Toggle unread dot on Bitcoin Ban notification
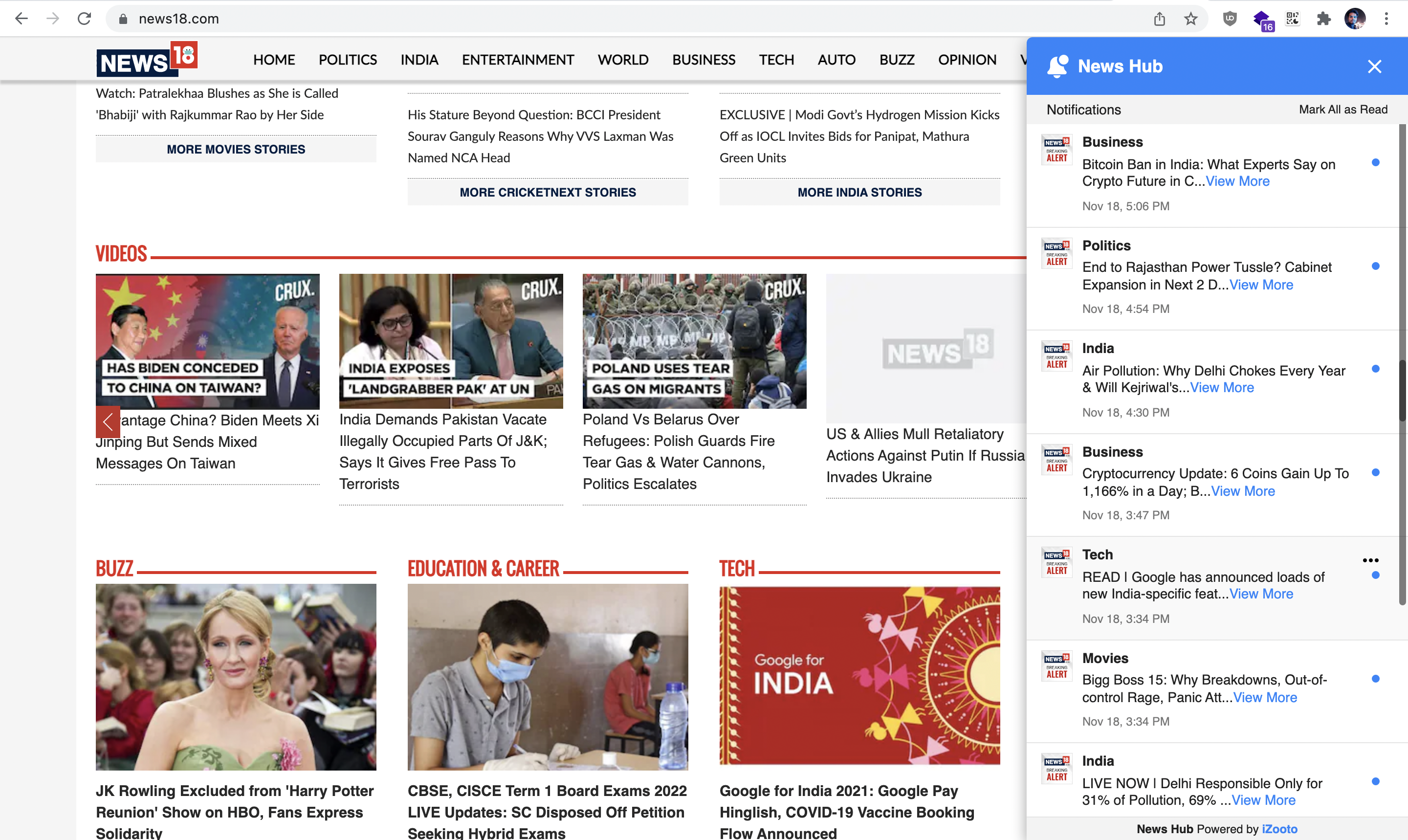This screenshot has height=840, width=1408. tap(1375, 163)
